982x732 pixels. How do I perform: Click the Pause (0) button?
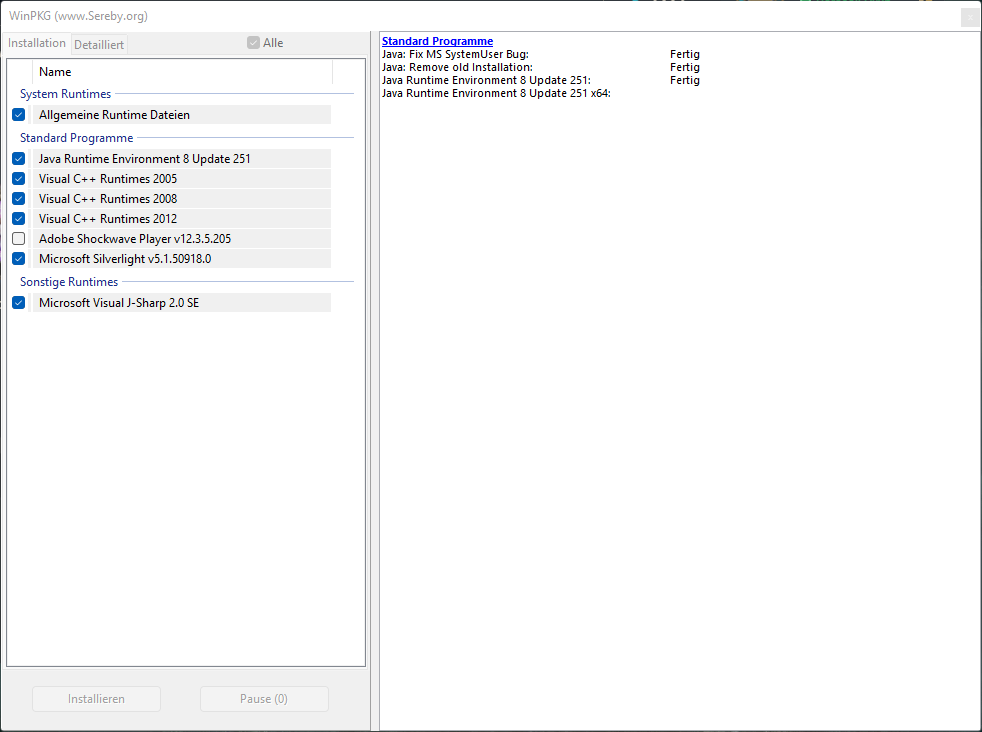264,699
